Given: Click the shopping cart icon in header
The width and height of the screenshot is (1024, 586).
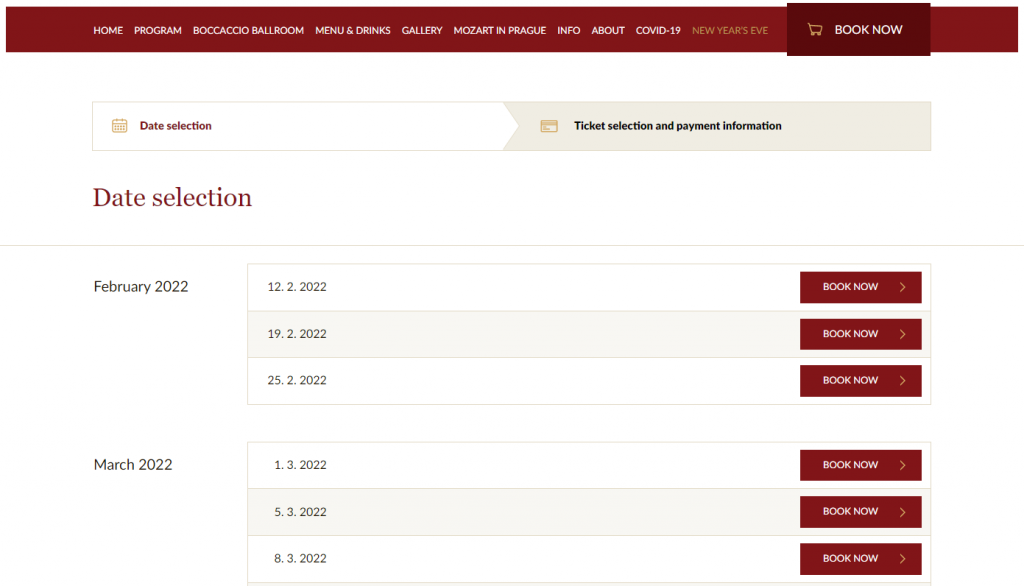Looking at the screenshot, I should (815, 30).
